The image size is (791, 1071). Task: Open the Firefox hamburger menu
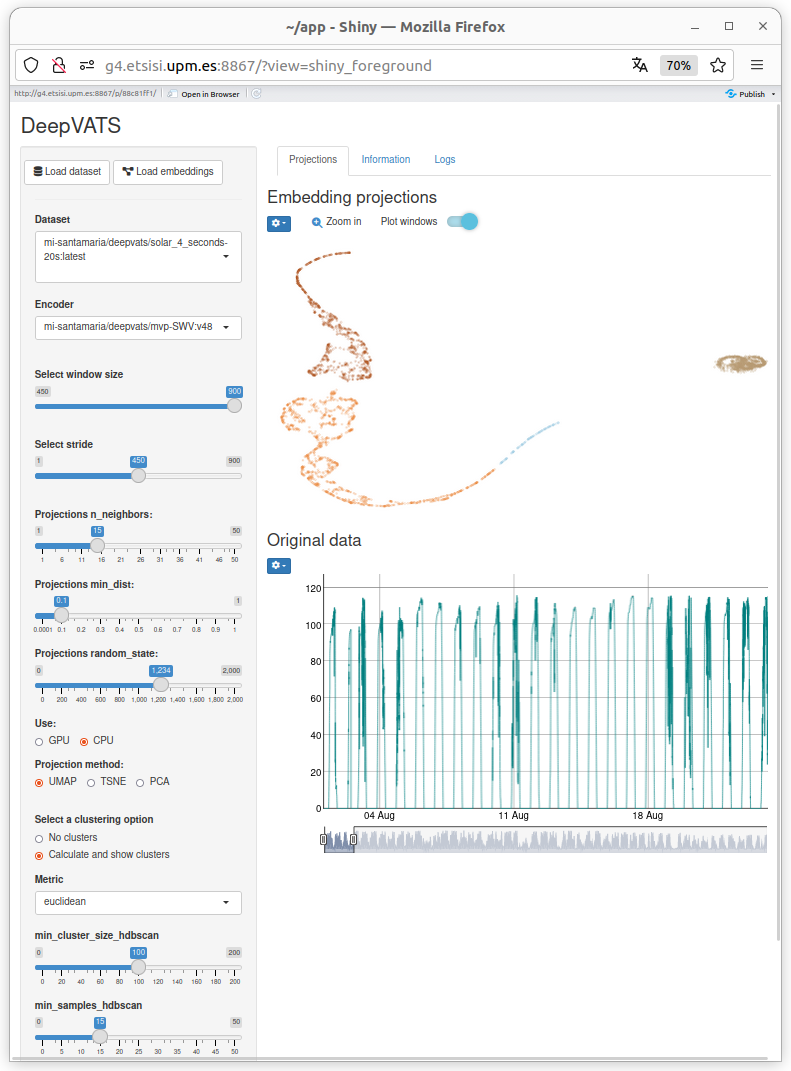point(757,66)
